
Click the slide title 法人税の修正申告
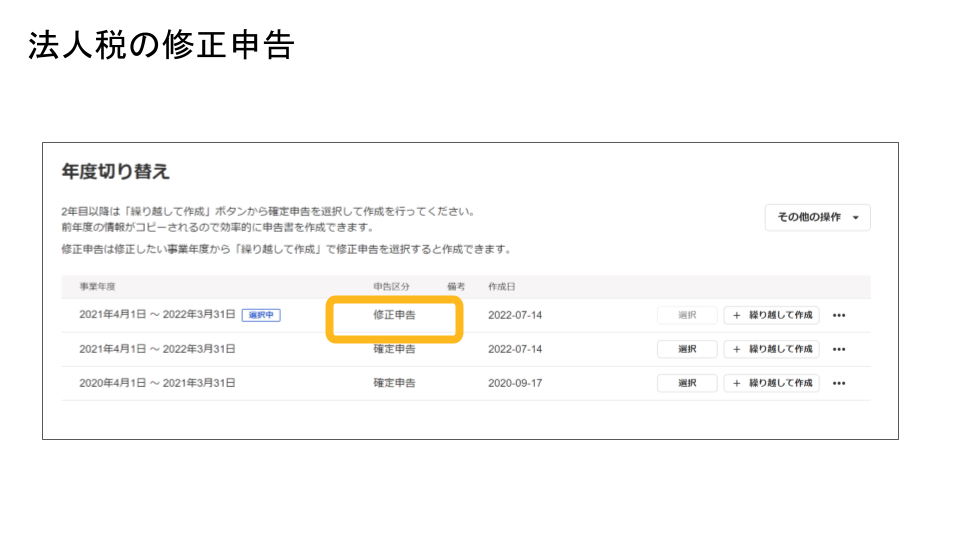160,46
